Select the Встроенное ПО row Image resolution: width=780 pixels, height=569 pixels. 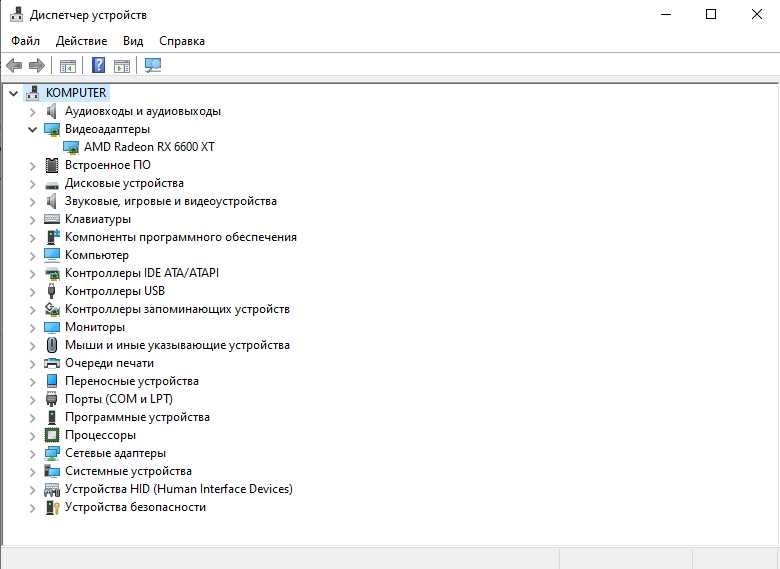[108, 165]
